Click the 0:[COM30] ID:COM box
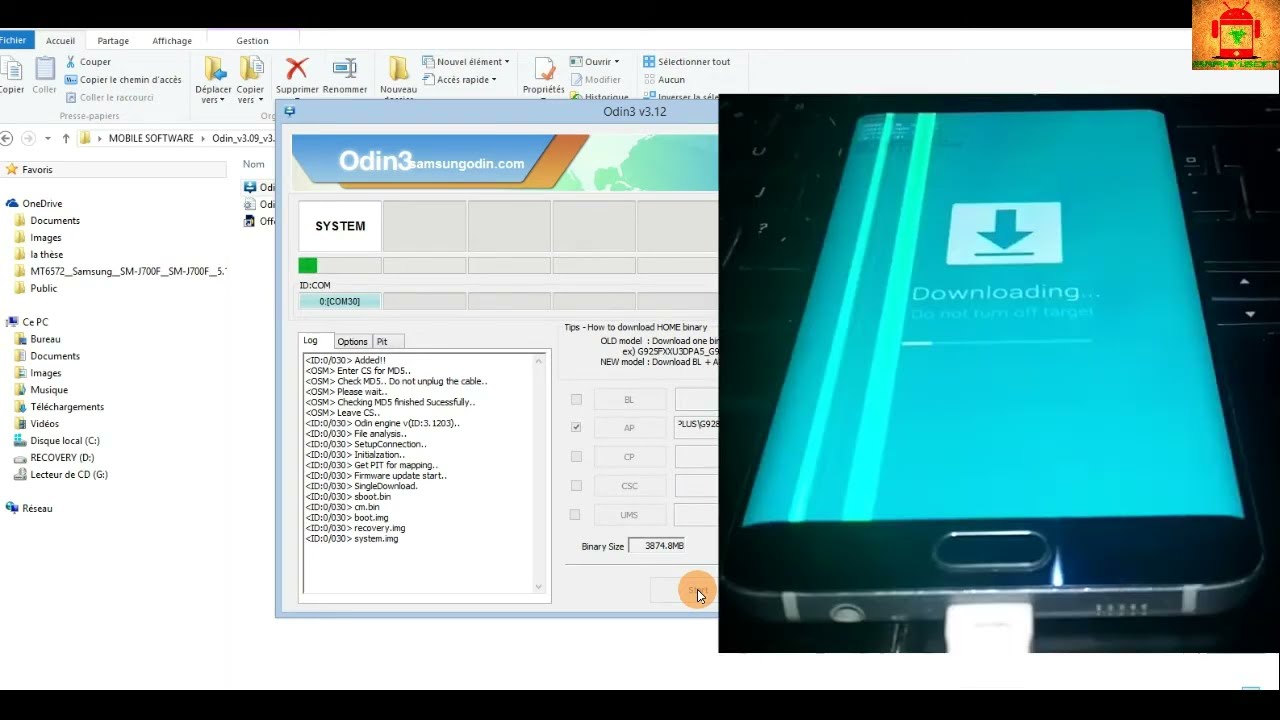This screenshot has height=720, width=1280. (x=340, y=301)
